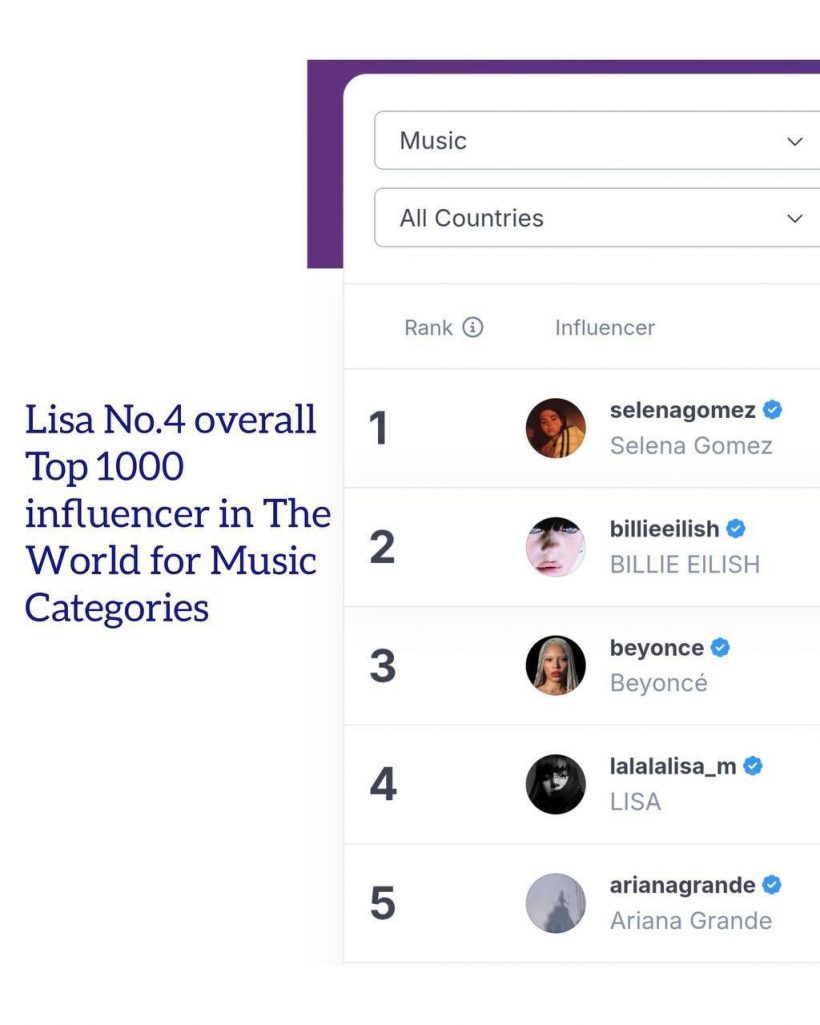Click Billie Eilish's verified badge
Image resolution: width=820 pixels, height=1025 pixels.
[x=736, y=528]
